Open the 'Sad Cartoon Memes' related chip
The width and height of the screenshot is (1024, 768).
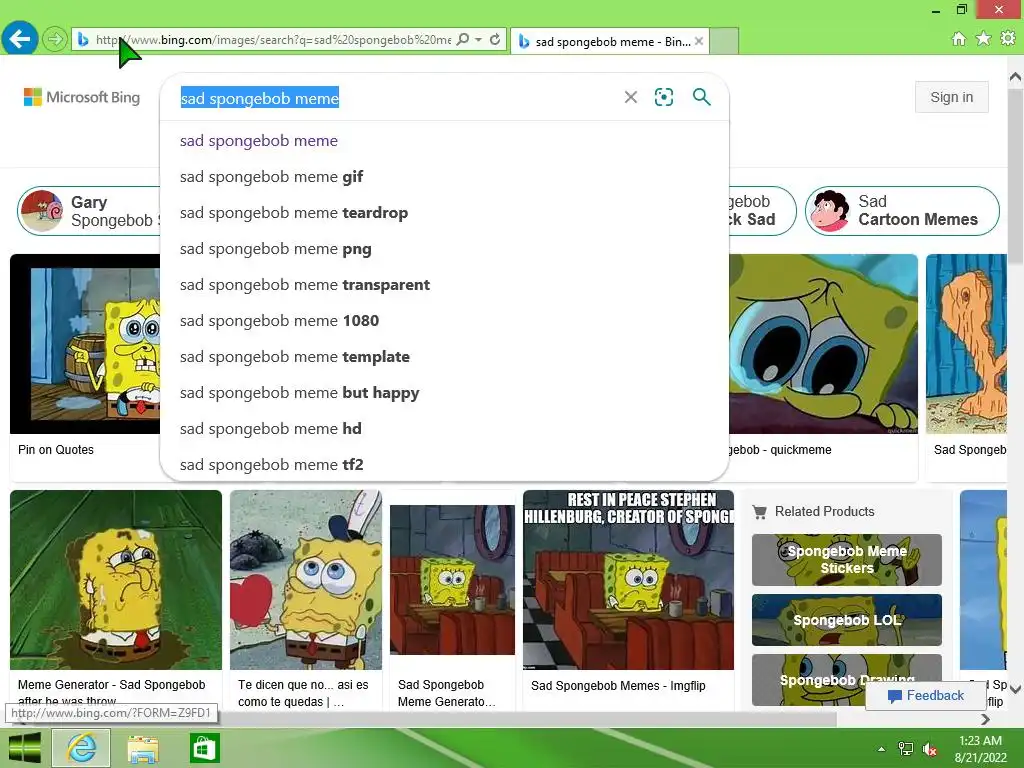[x=902, y=211]
